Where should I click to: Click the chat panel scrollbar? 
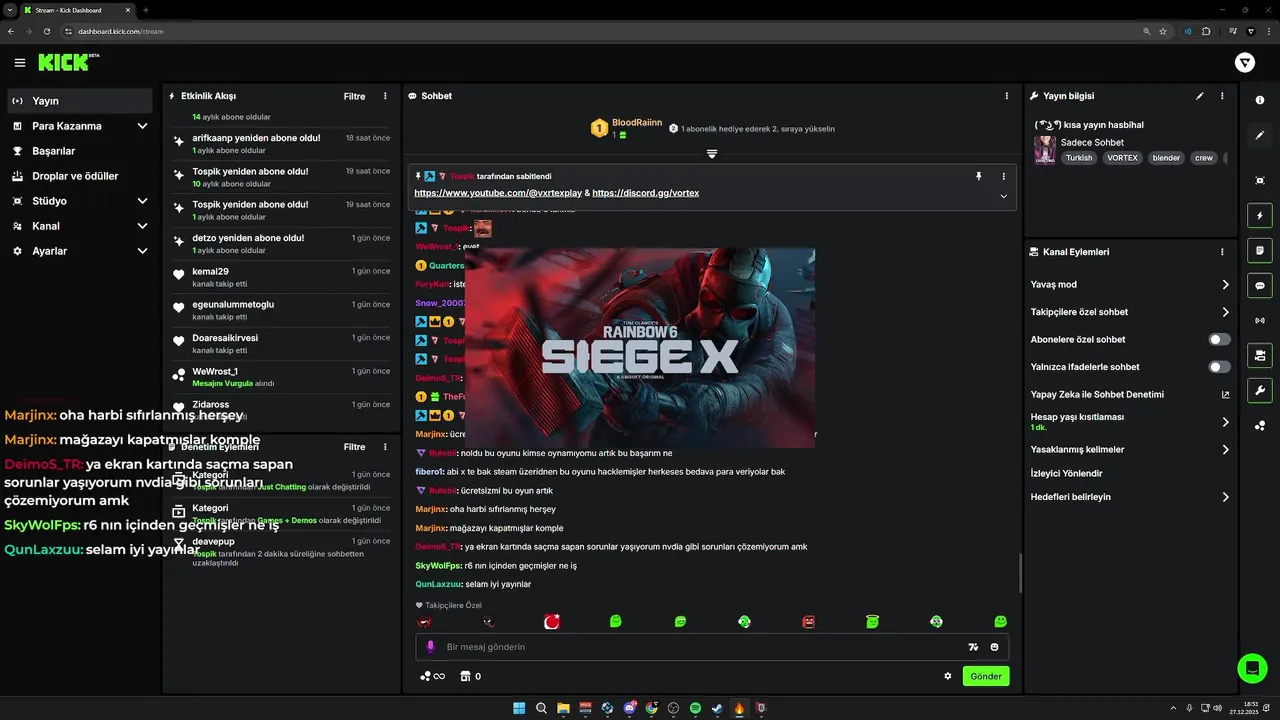coord(1019,573)
